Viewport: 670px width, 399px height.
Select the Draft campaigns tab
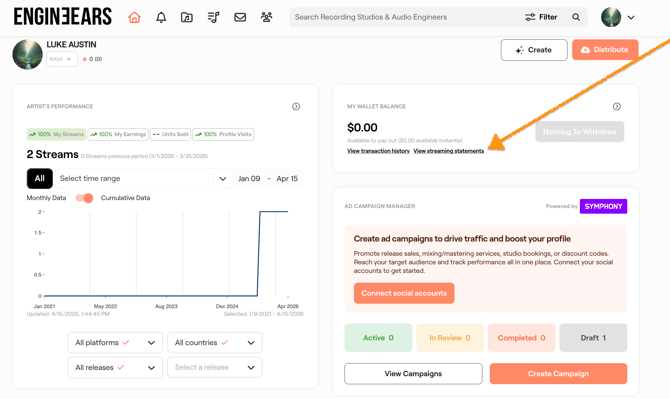pyautogui.click(x=593, y=337)
